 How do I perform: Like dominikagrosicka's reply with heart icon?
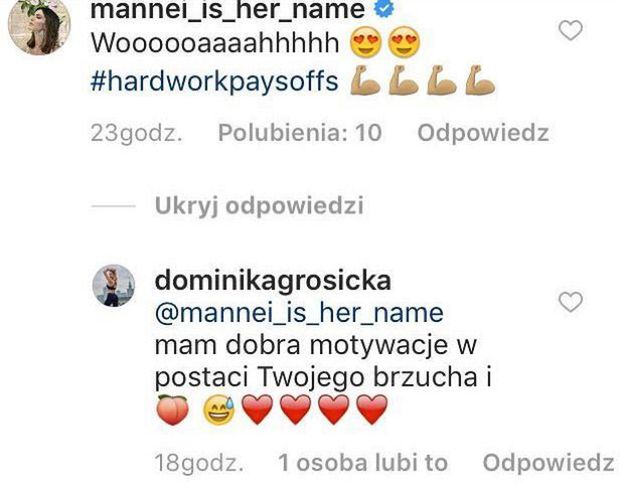570,302
